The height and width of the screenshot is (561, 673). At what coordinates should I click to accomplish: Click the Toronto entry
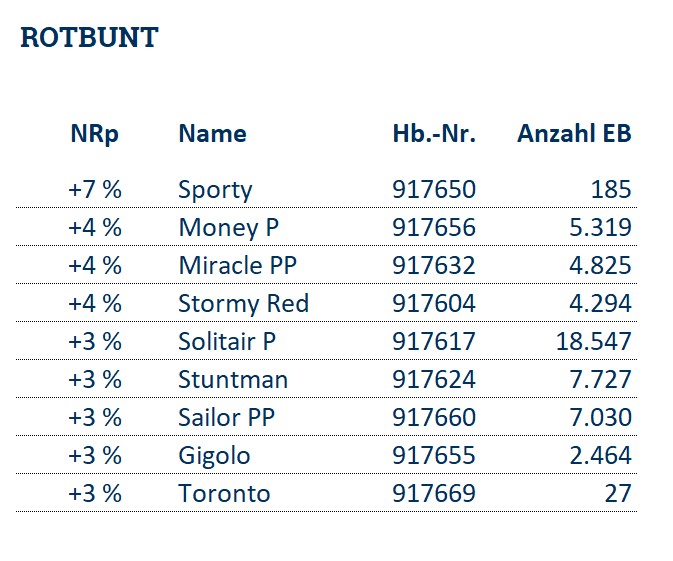(x=224, y=494)
